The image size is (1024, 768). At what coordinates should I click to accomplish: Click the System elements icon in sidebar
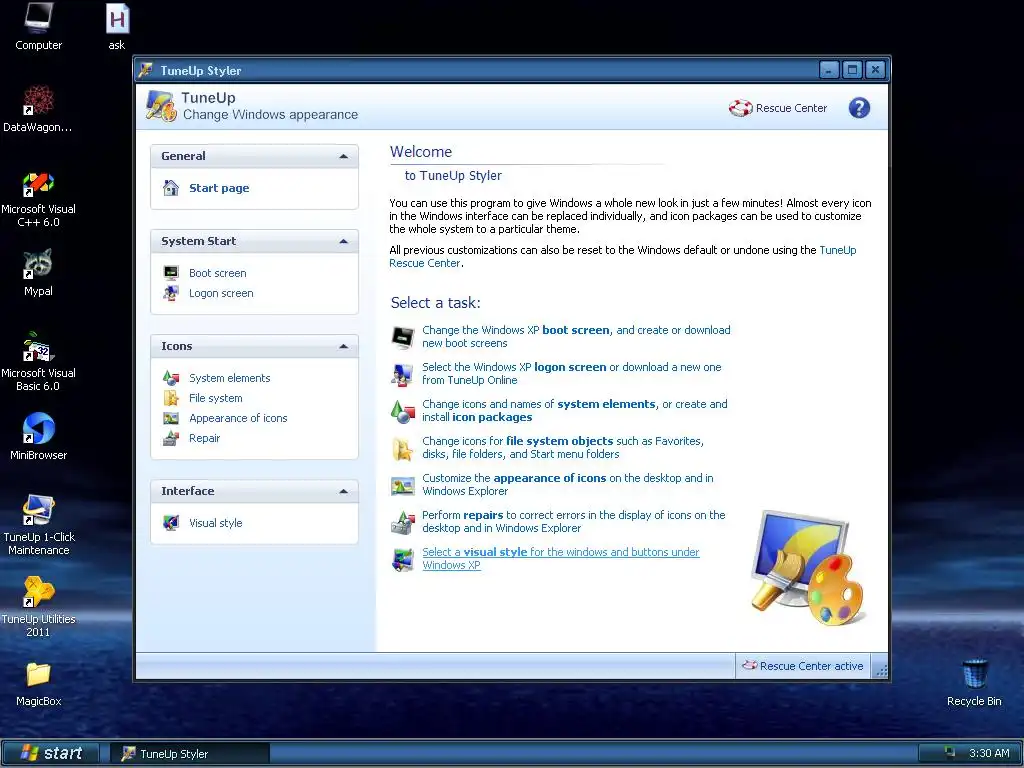pyautogui.click(x=171, y=378)
